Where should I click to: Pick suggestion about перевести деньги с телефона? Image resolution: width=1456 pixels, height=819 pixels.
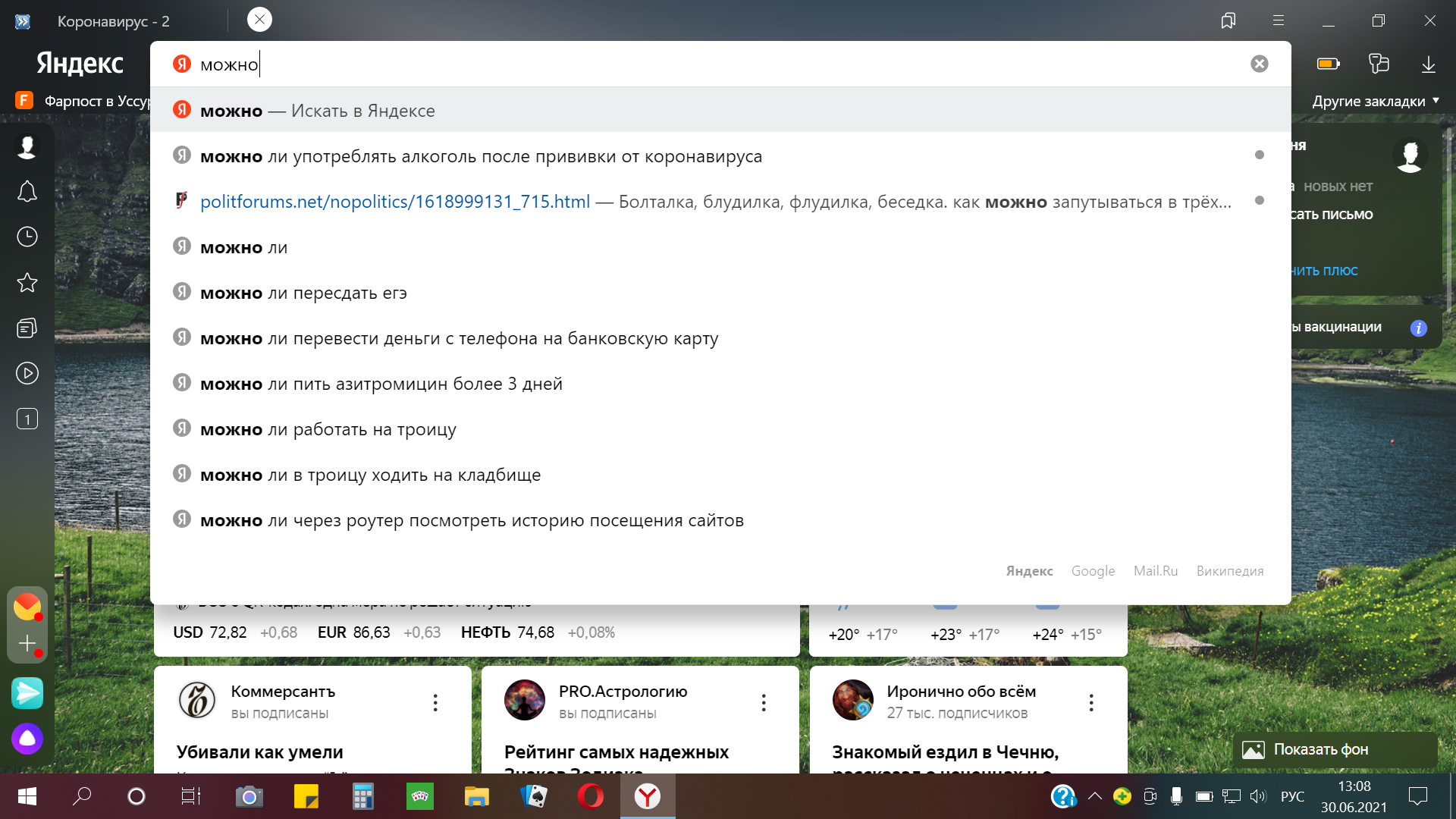[x=720, y=337]
